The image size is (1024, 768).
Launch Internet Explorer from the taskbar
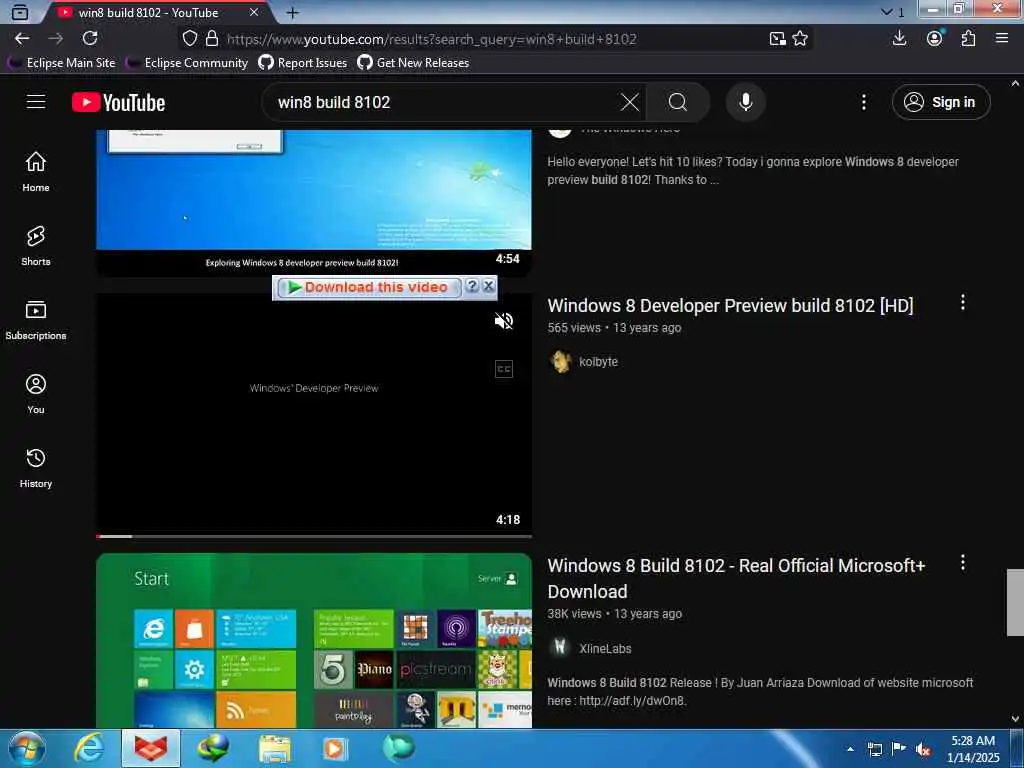[89, 748]
